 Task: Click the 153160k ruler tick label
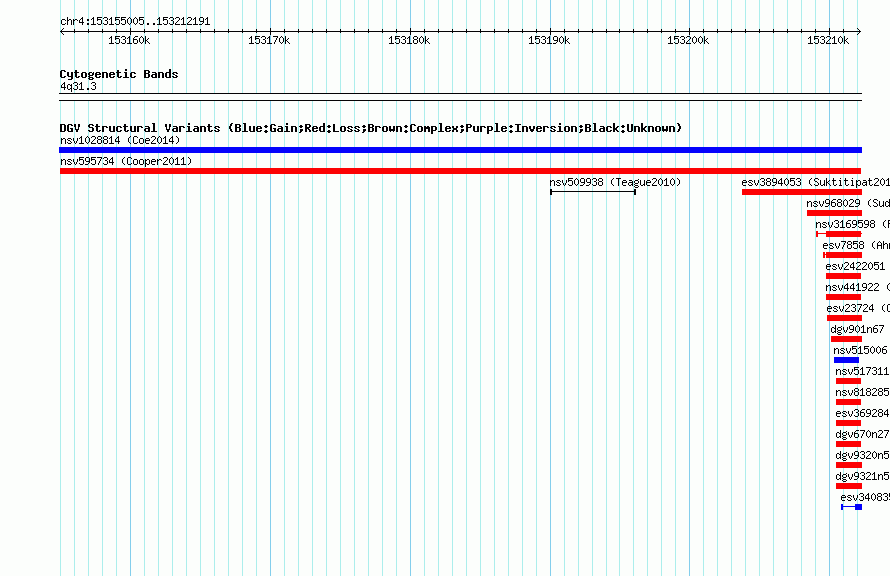coord(129,40)
